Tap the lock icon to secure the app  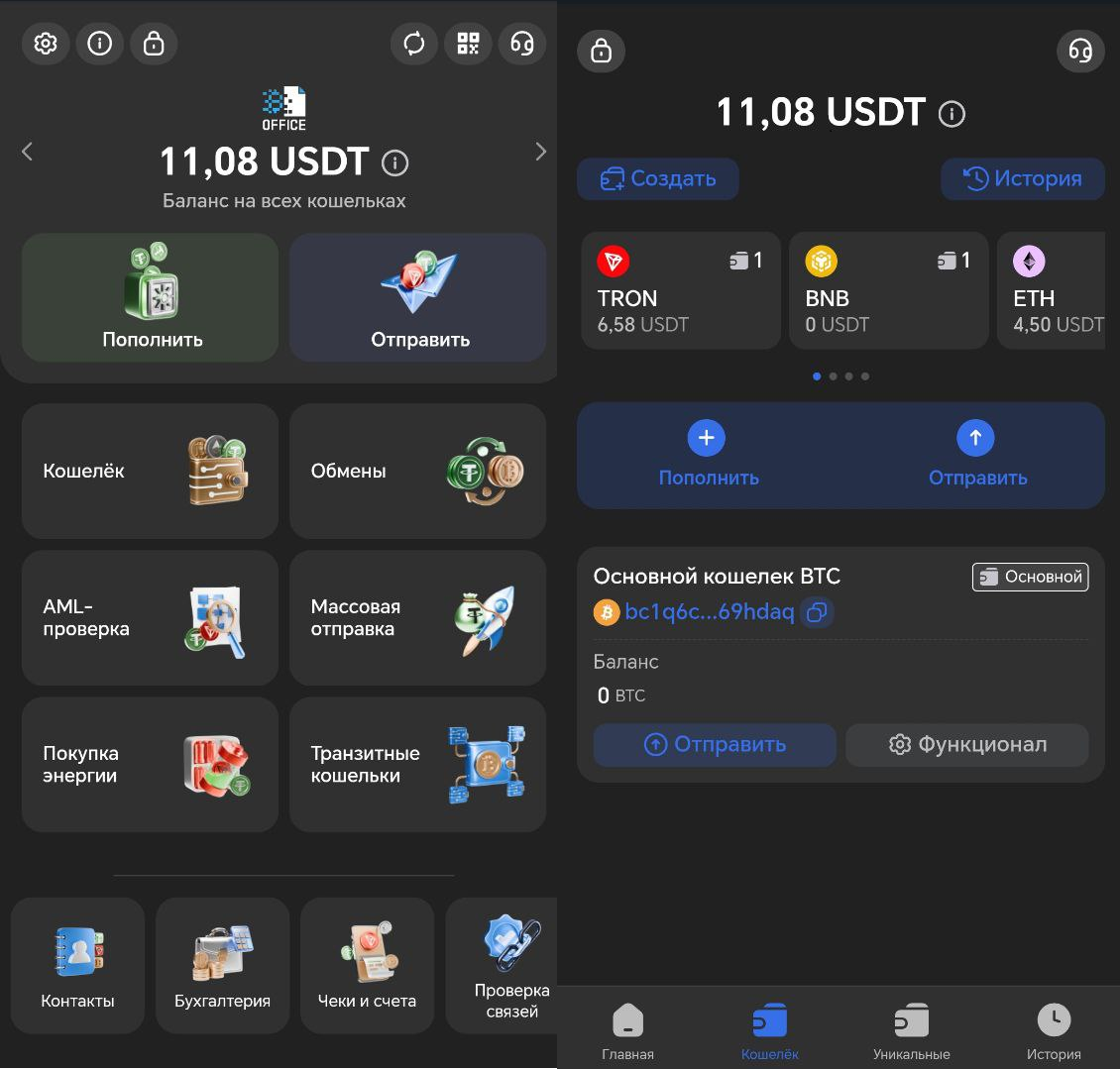pyautogui.click(x=154, y=44)
